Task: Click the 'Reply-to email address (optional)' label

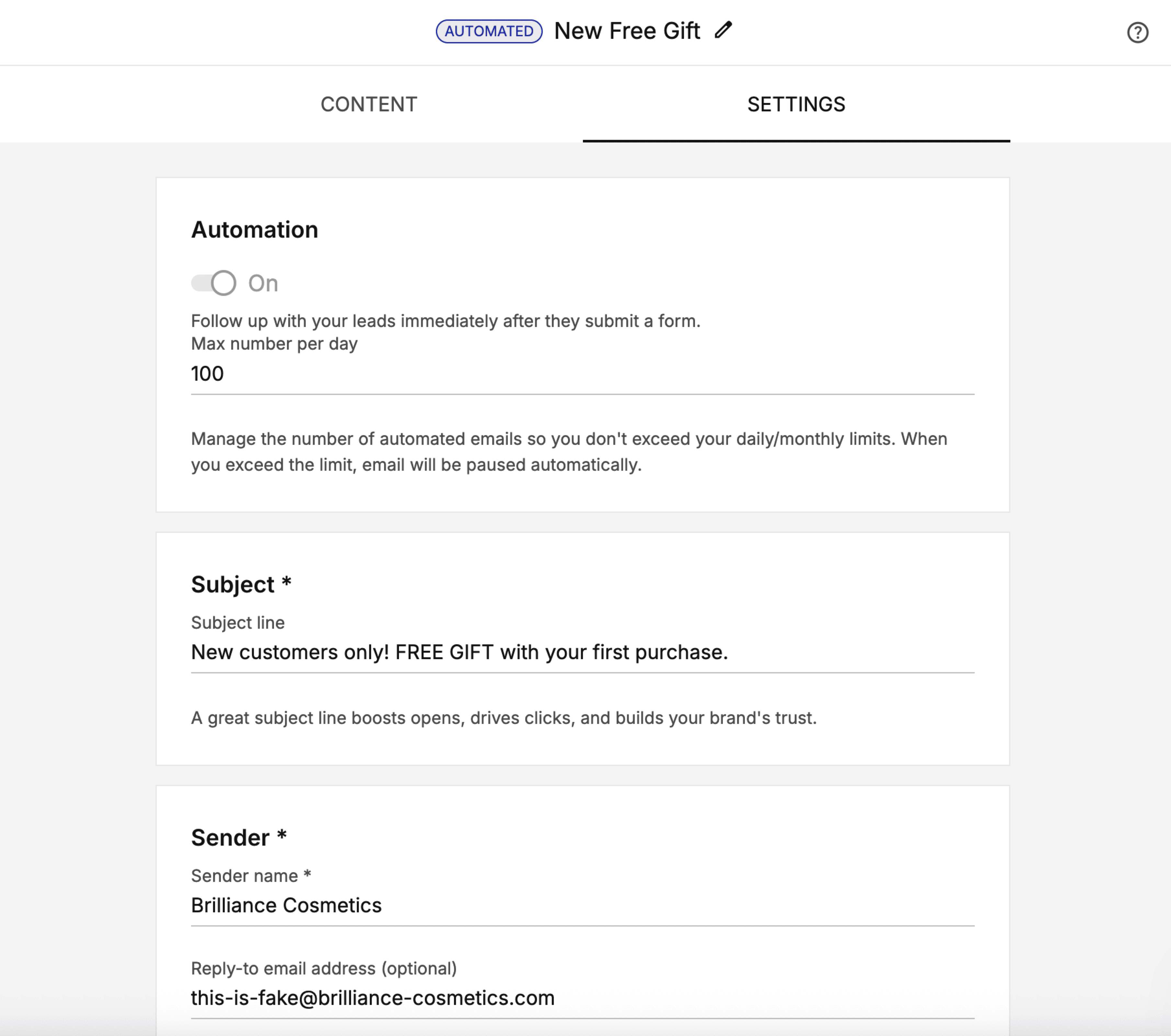Action: pos(324,968)
